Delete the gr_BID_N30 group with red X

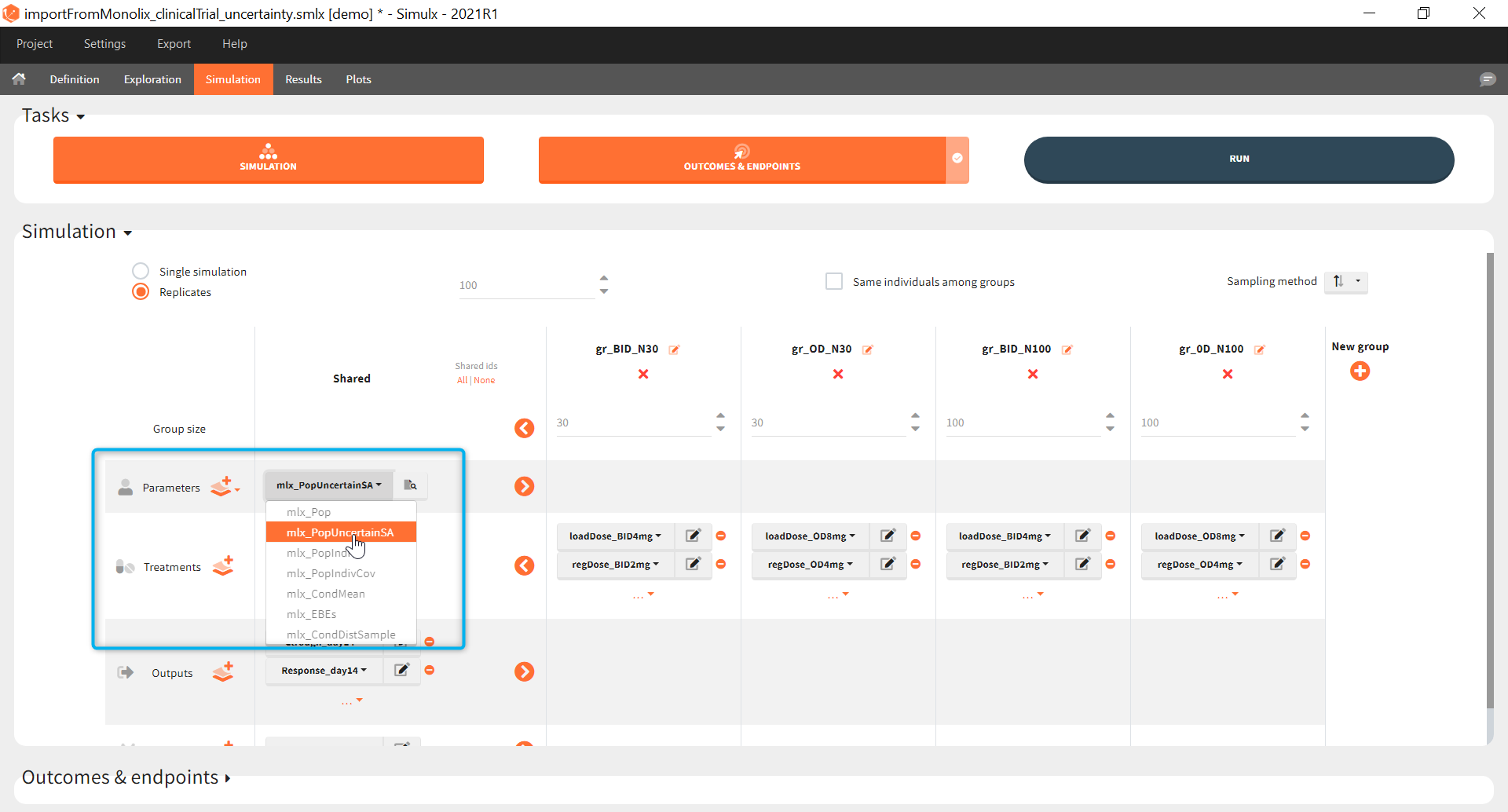click(x=643, y=375)
